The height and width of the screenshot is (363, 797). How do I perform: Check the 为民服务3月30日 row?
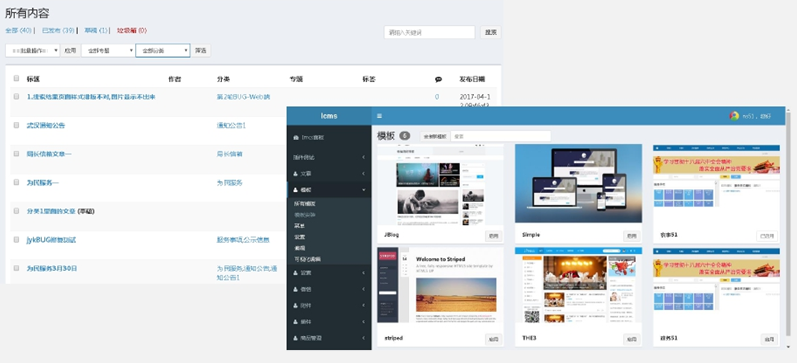16,267
